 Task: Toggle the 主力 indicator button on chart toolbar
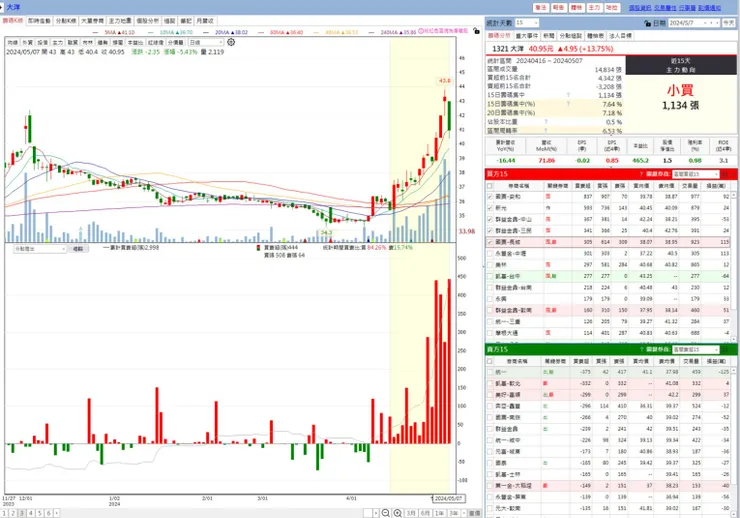(x=58, y=42)
